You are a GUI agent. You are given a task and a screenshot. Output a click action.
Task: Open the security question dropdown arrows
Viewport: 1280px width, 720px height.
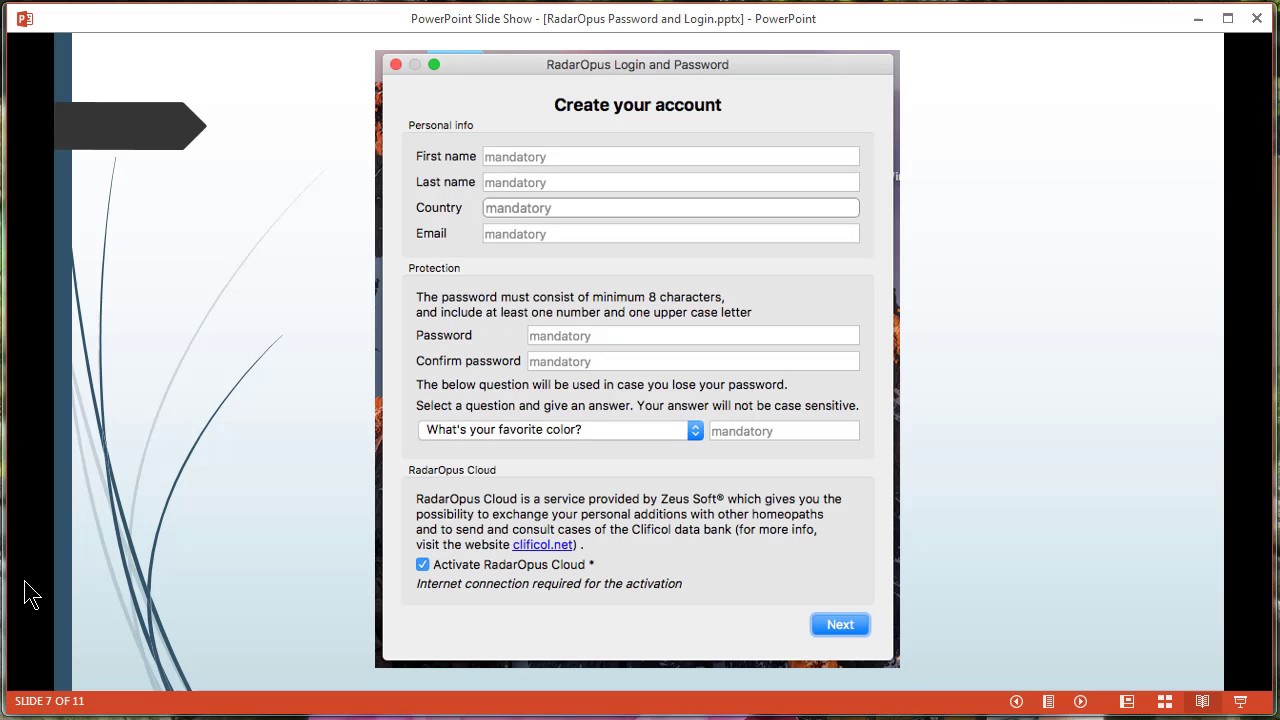695,430
